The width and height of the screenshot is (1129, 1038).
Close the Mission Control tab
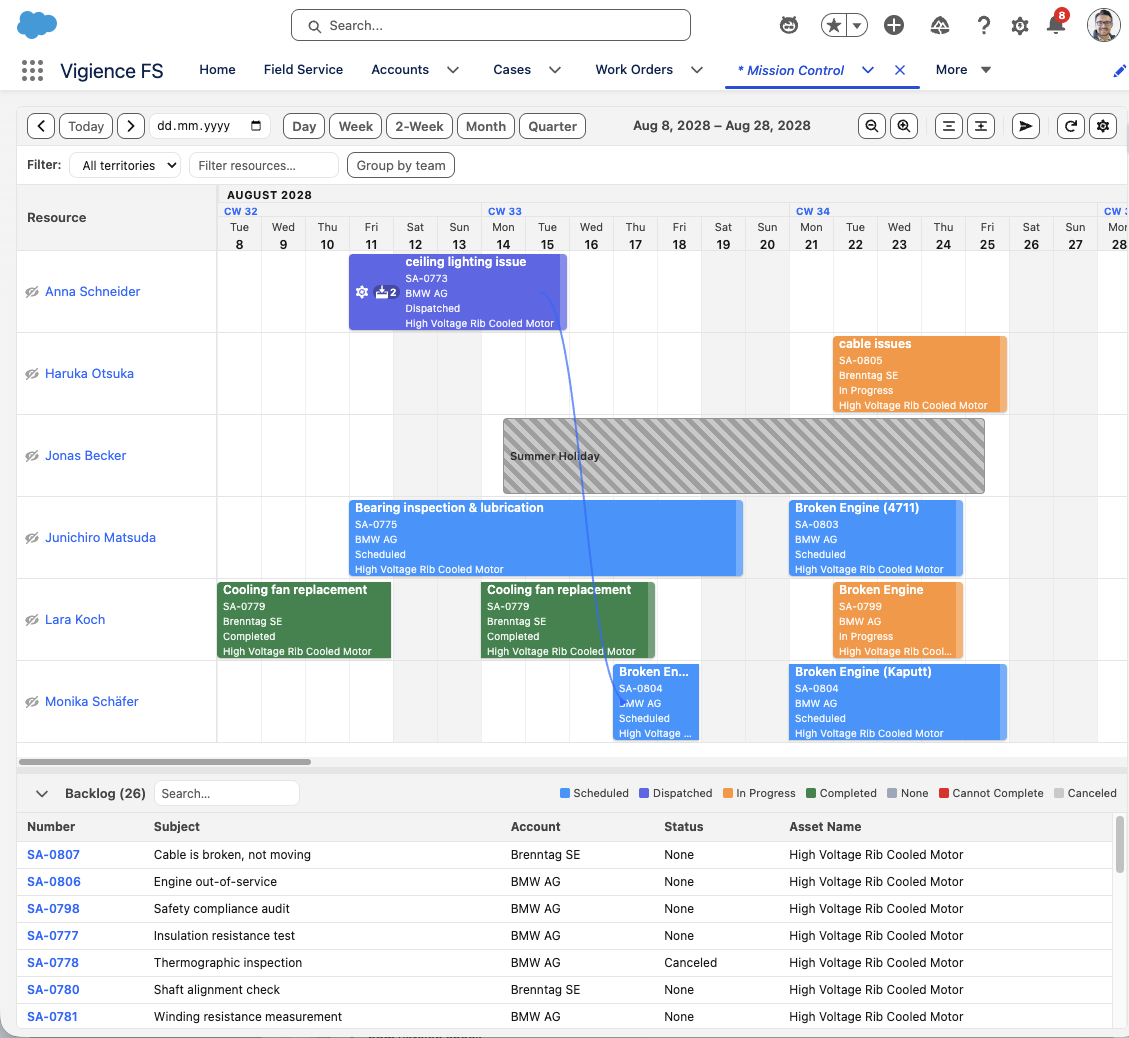900,70
